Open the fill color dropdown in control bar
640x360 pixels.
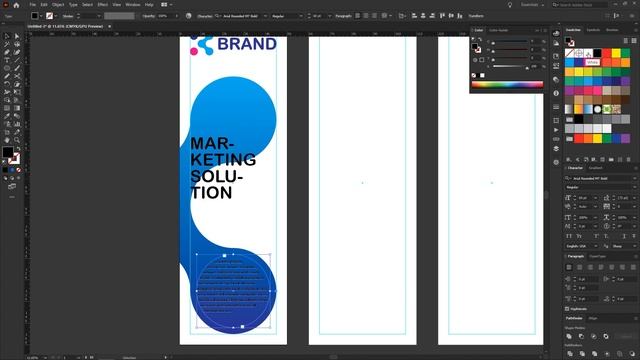point(41,16)
